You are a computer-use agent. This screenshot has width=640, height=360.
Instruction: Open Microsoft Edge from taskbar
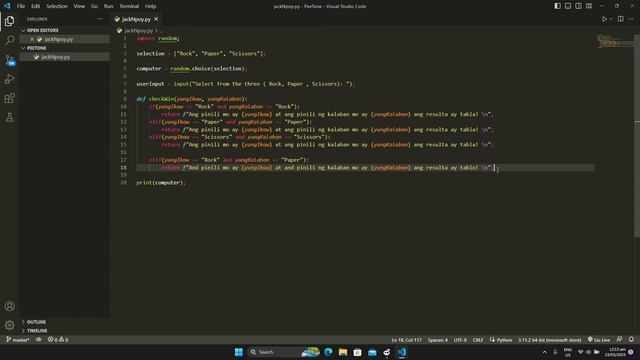pyautogui.click(x=328, y=352)
